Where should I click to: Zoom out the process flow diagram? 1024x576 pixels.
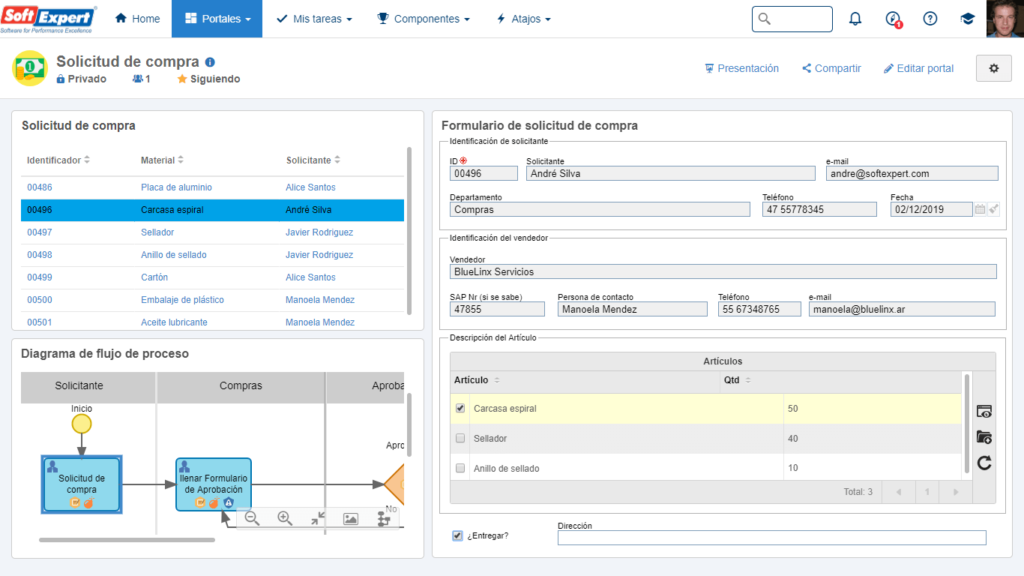(x=252, y=518)
